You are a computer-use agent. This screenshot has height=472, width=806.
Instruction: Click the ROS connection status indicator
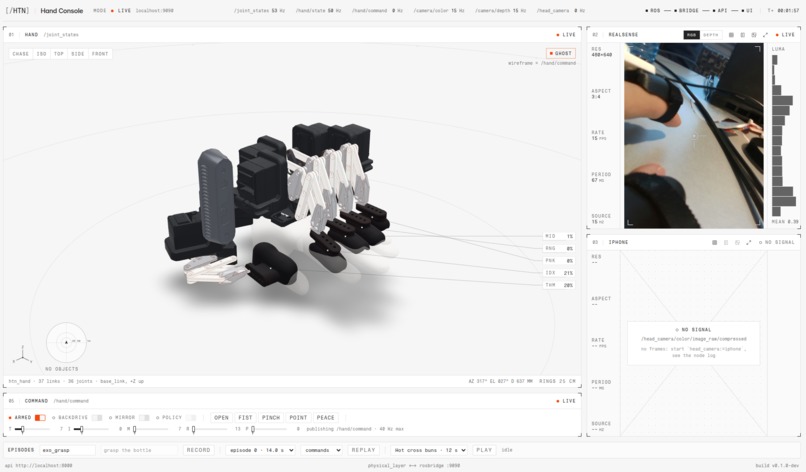point(653,11)
